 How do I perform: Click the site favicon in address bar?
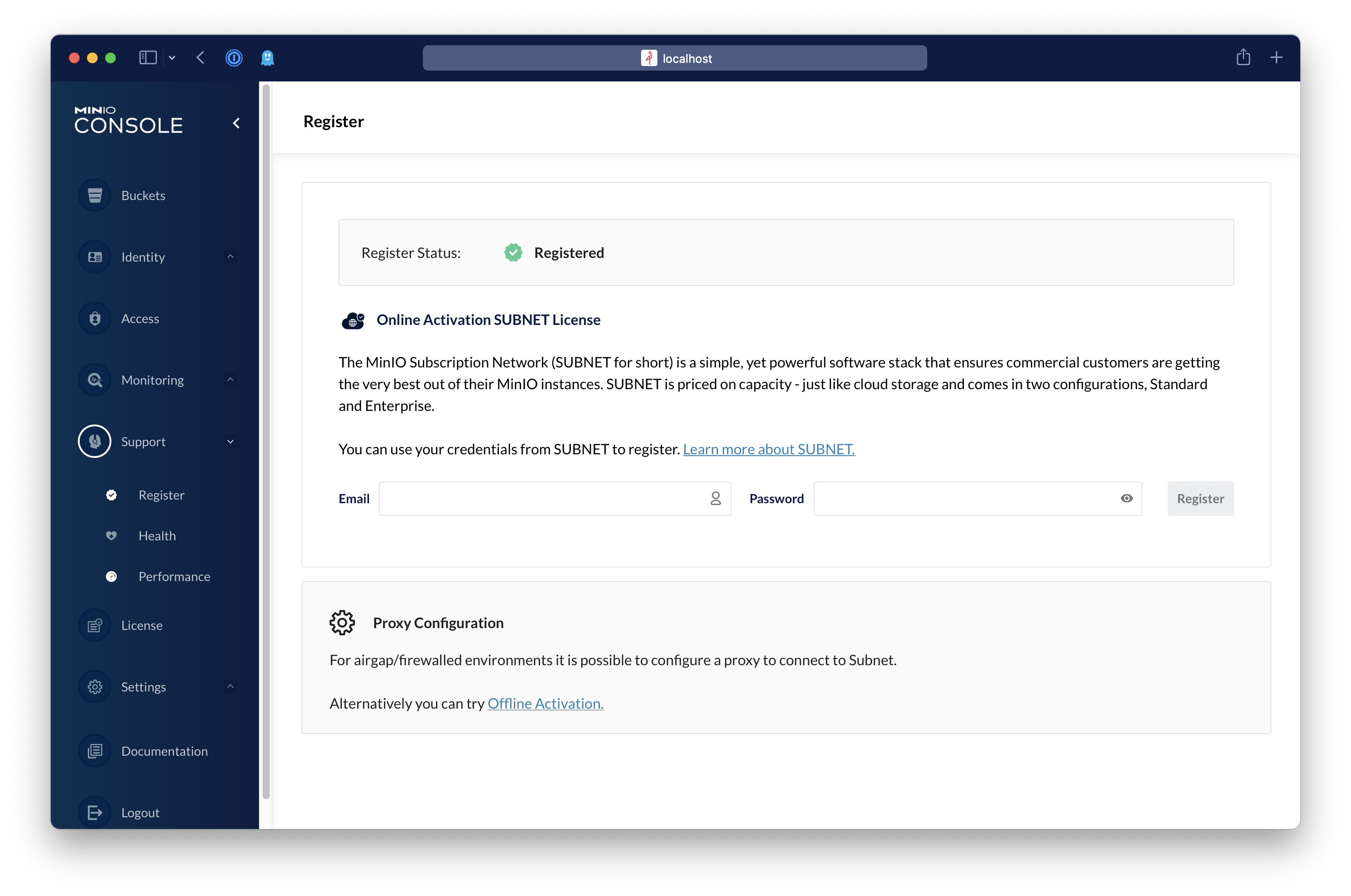pyautogui.click(x=649, y=58)
